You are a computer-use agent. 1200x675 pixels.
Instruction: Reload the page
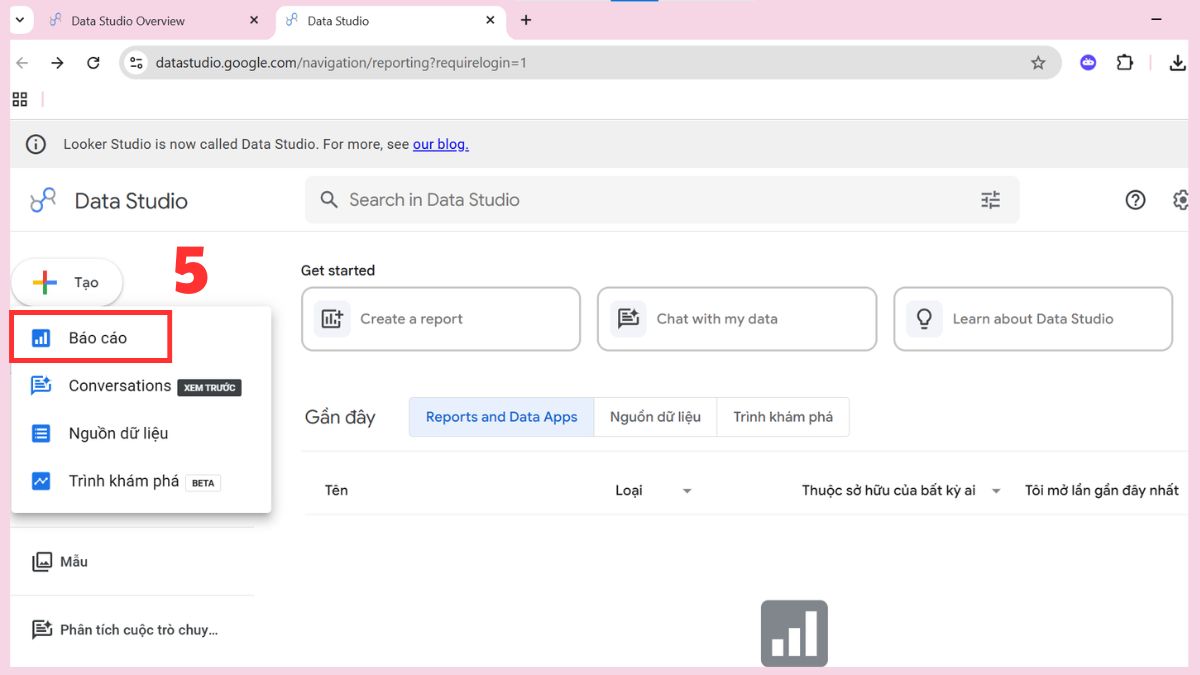click(93, 63)
